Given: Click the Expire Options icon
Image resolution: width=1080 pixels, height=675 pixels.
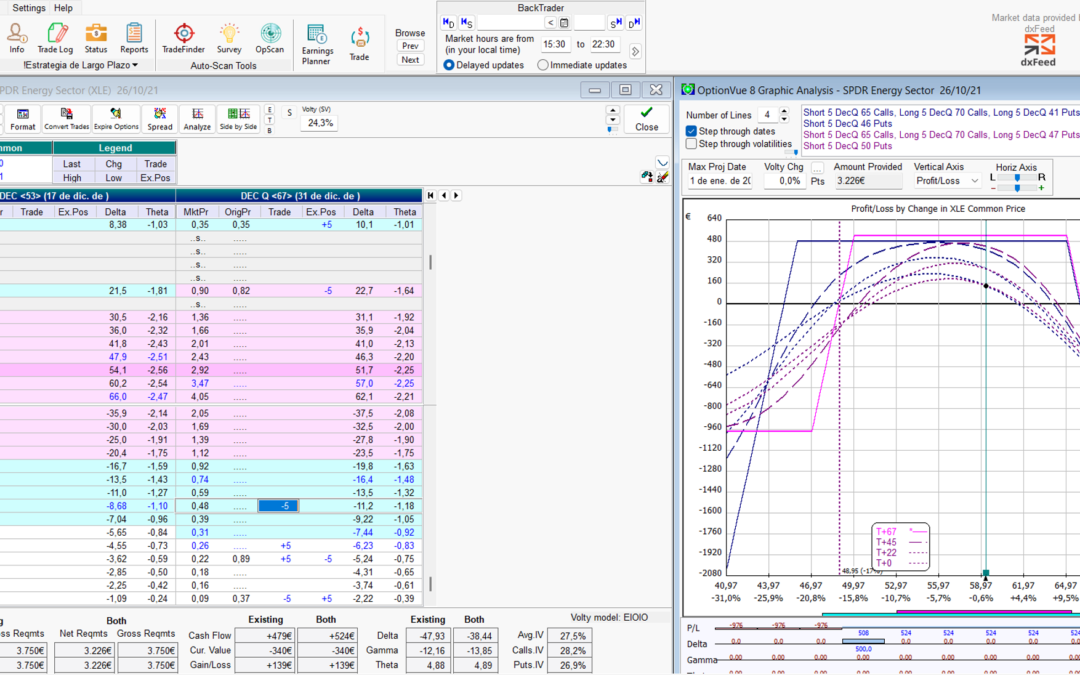Looking at the screenshot, I should coord(116,119).
